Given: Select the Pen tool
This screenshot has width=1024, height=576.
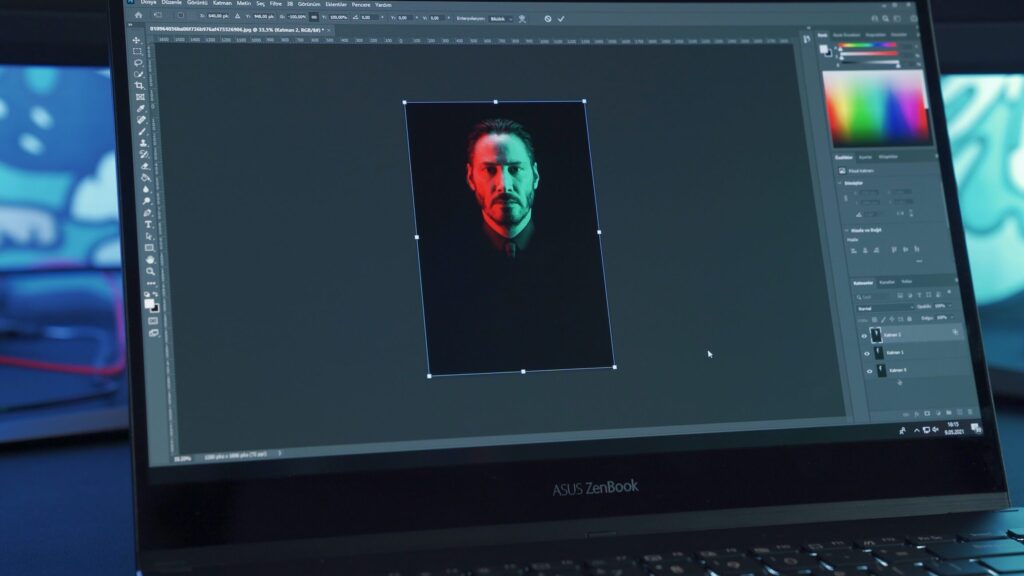Looking at the screenshot, I should point(147,213).
